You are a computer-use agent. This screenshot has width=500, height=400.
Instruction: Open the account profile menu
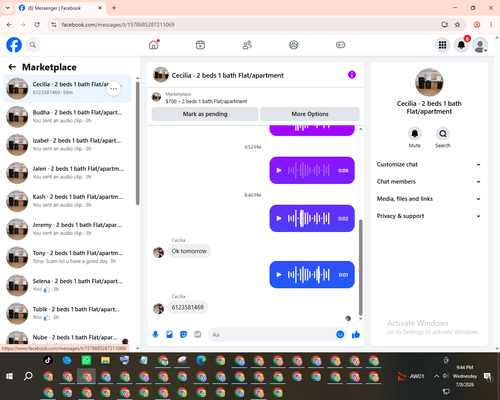pos(480,45)
